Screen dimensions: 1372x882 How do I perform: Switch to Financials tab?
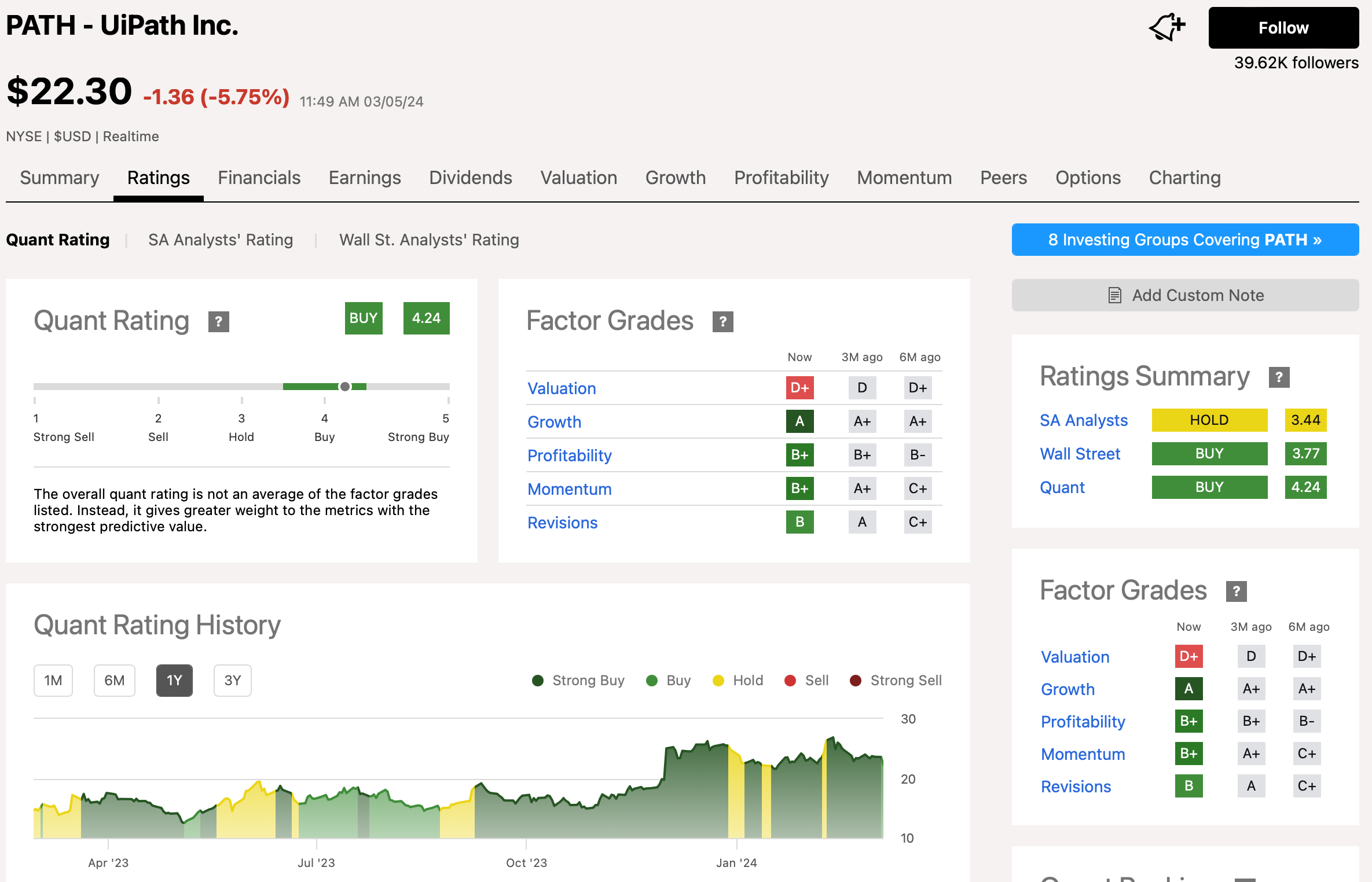[x=259, y=178]
